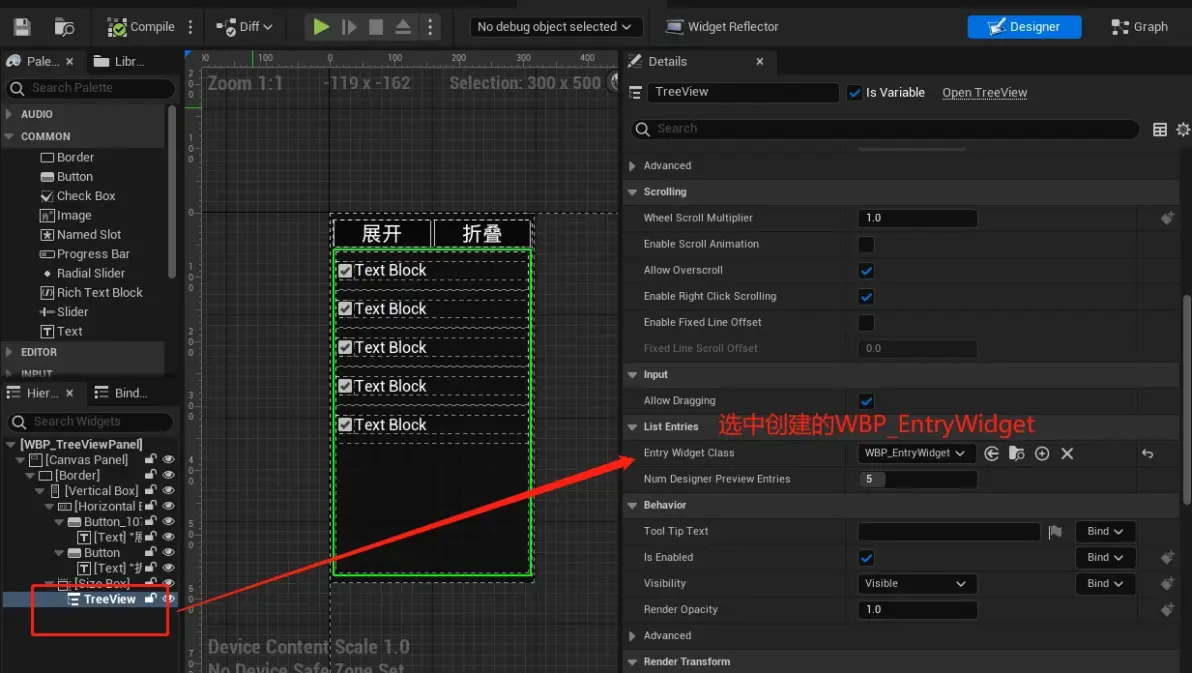Open the debug object selector dropdown
1192x673 pixels.
[x=556, y=27]
